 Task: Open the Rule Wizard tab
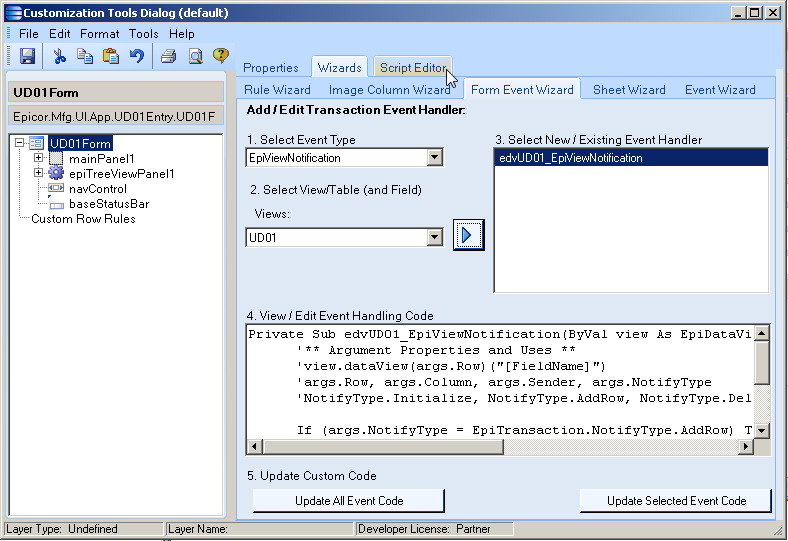point(277,90)
